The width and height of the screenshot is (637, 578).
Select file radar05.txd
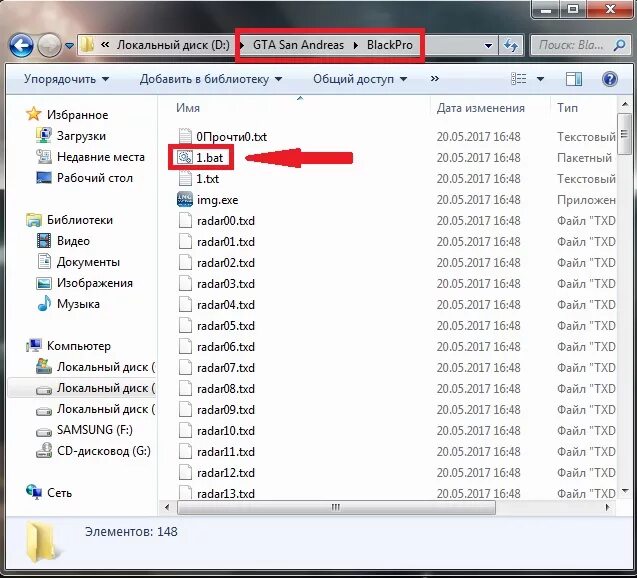pos(226,326)
